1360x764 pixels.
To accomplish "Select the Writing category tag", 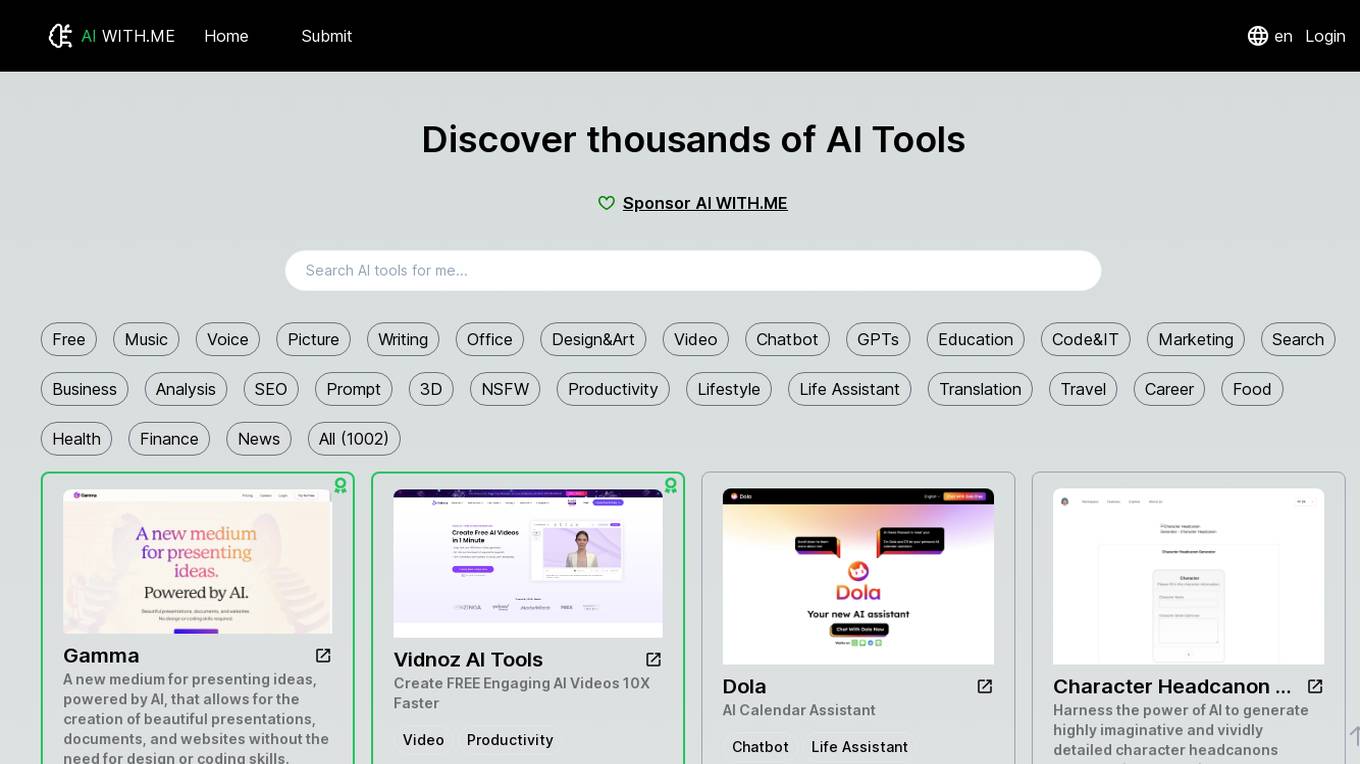I will coord(403,339).
